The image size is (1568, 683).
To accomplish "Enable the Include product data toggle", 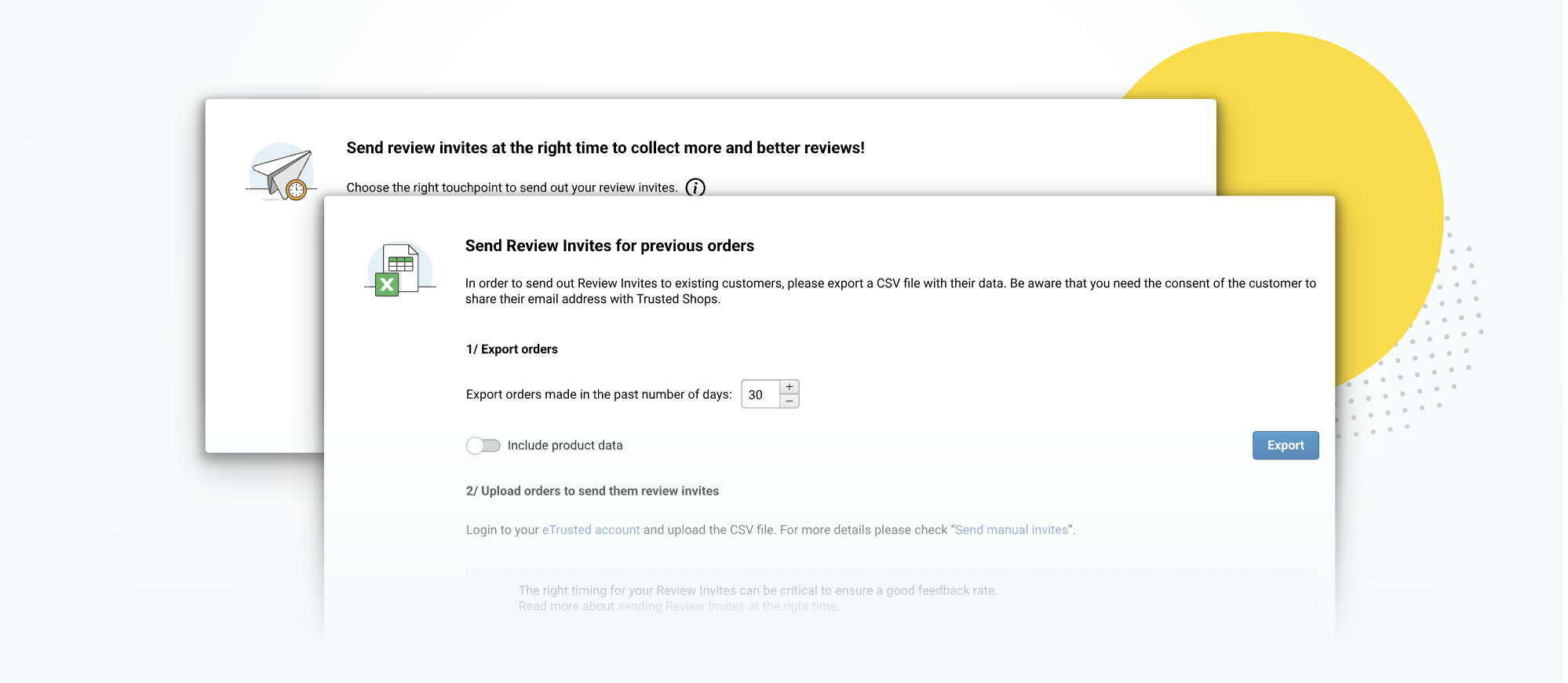I will tap(483, 446).
